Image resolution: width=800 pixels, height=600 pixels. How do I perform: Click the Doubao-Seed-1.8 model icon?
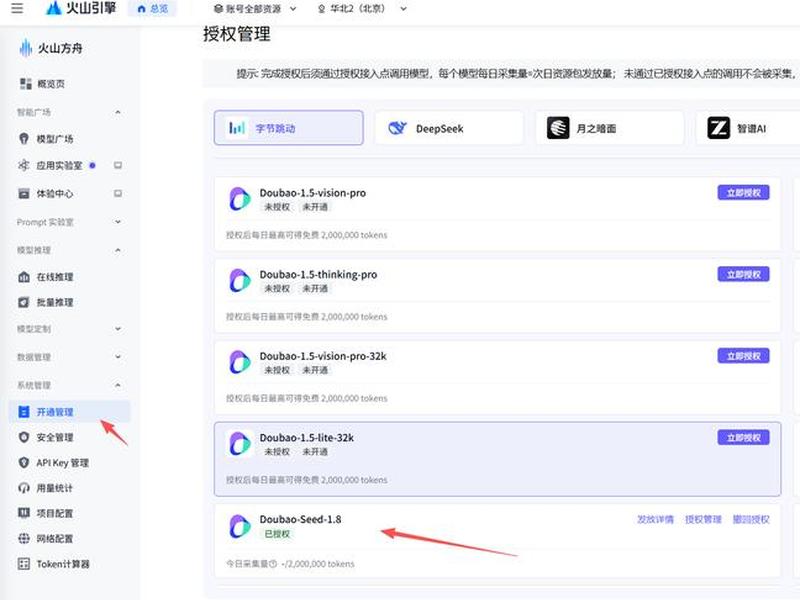pyautogui.click(x=239, y=526)
